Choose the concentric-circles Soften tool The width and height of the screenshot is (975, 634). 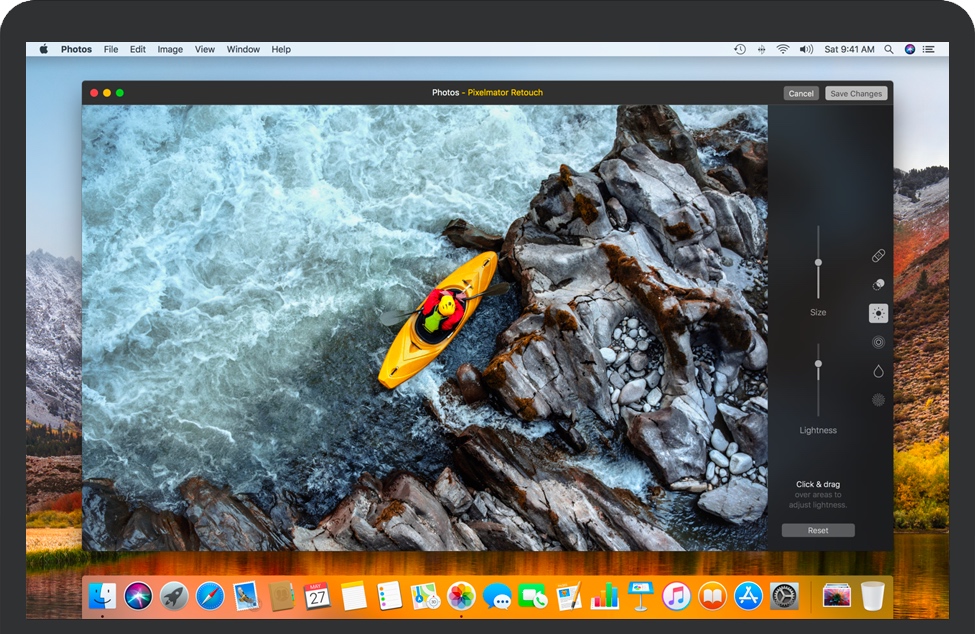(878, 342)
